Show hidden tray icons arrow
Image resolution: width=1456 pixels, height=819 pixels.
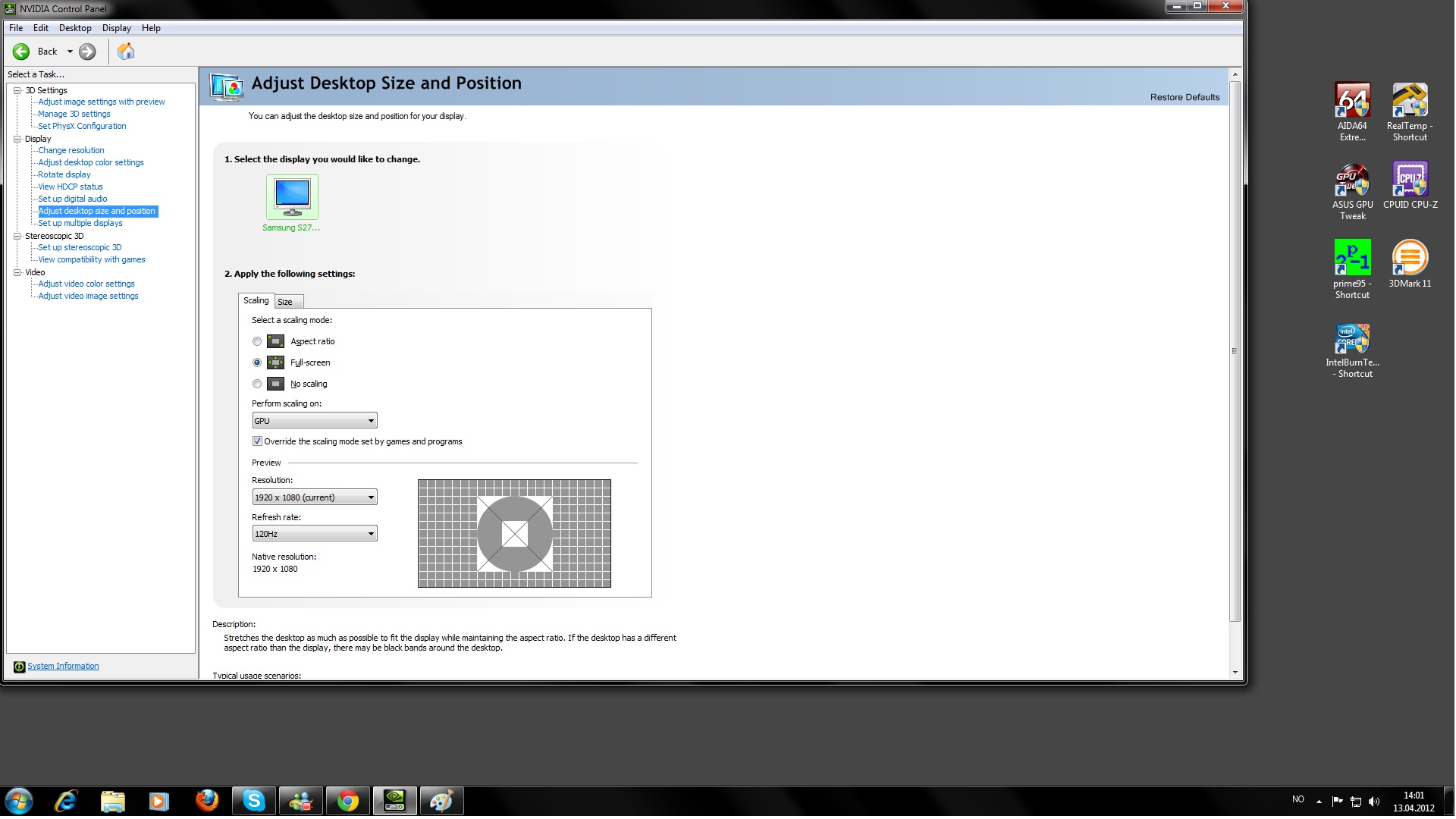(1319, 802)
